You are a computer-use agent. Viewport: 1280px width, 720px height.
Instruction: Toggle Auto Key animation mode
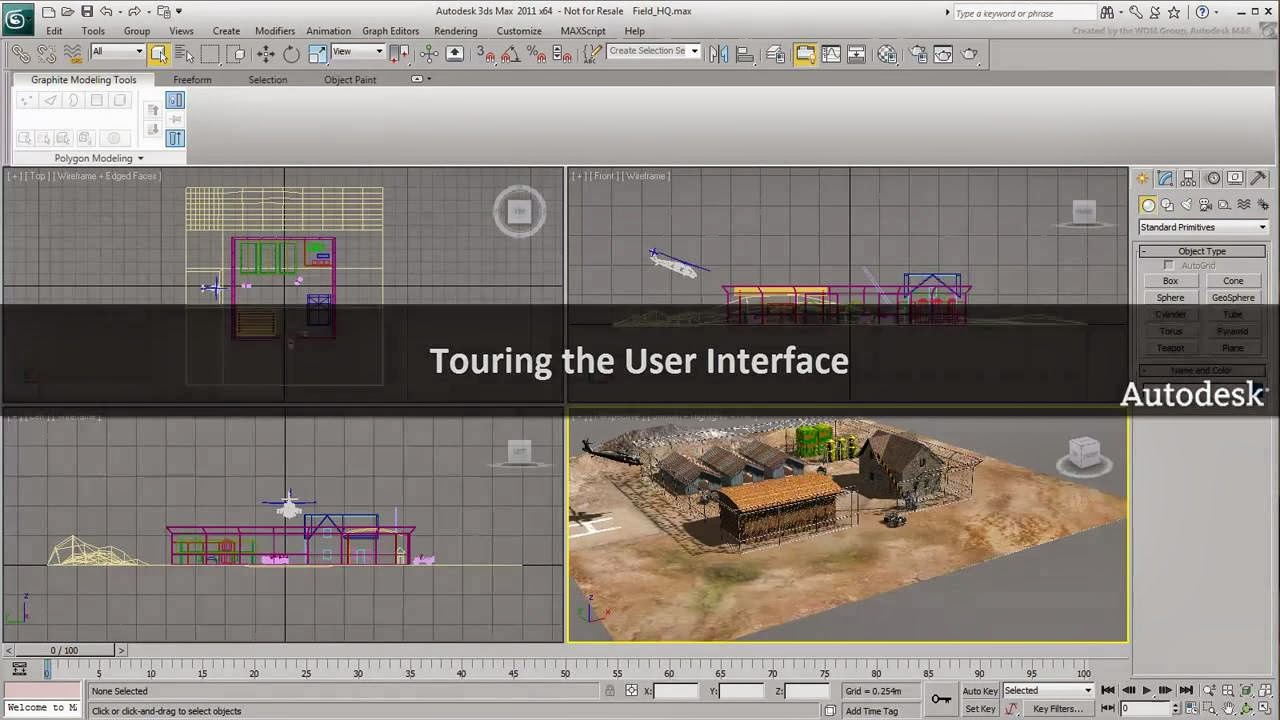(x=980, y=690)
